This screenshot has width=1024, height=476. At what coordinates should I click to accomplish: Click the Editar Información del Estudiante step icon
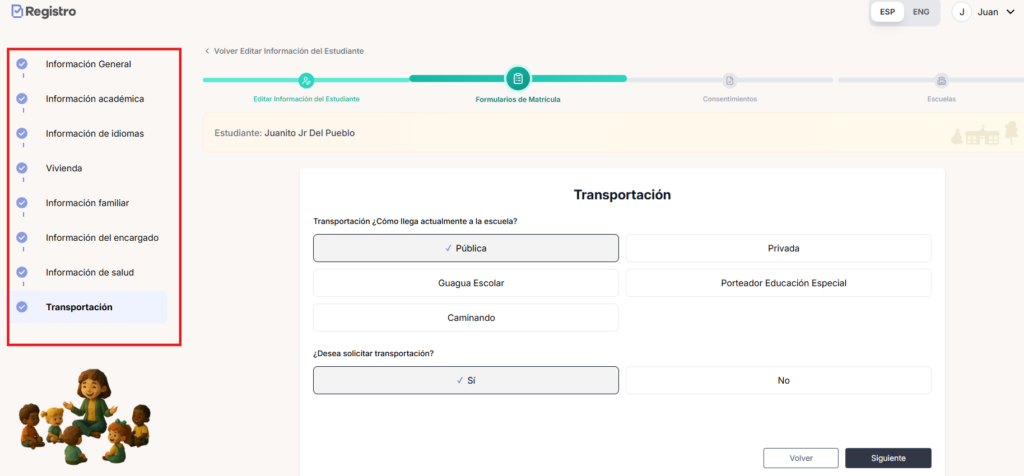pyautogui.click(x=306, y=80)
